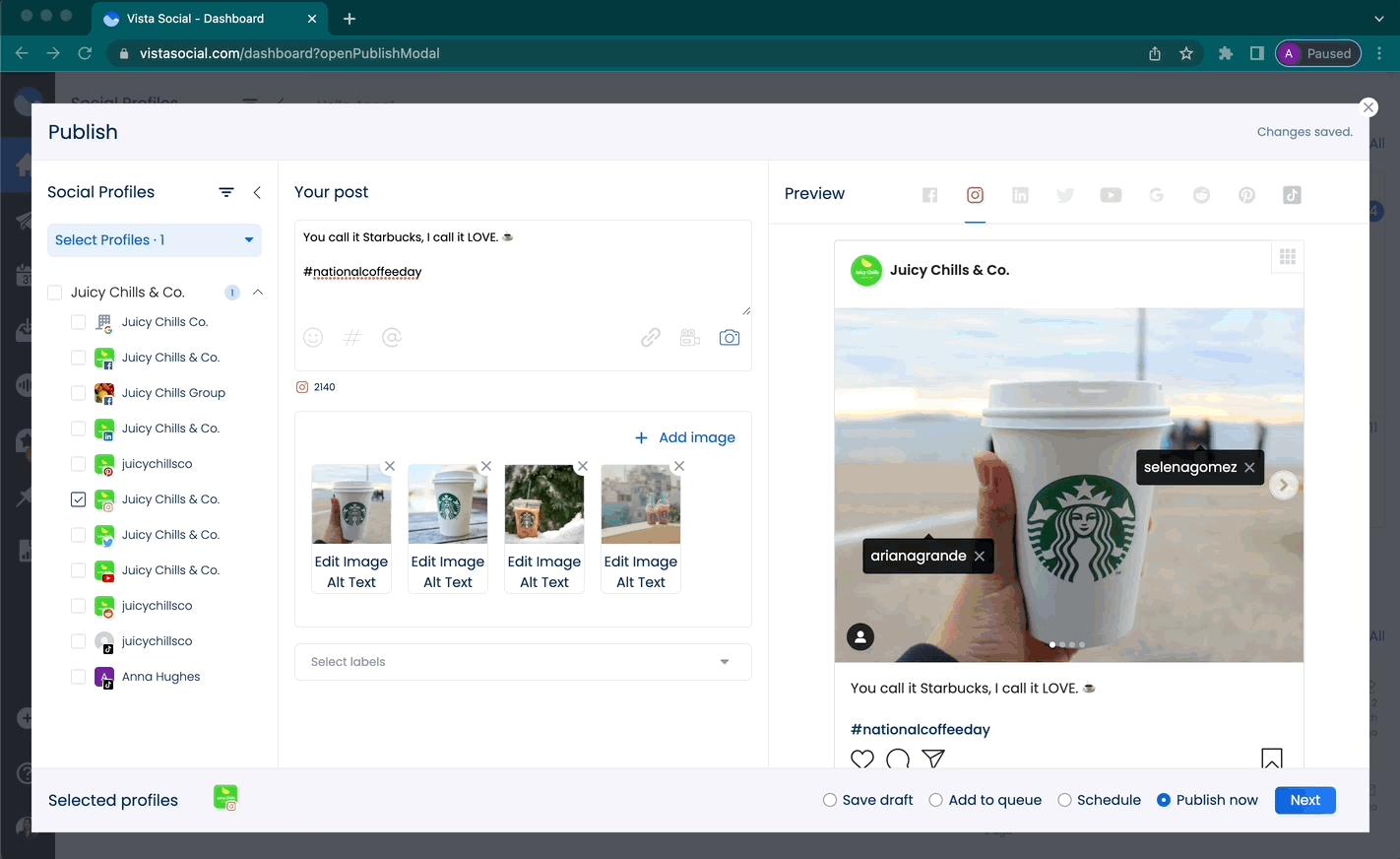Remove the selenagomez tag
This screenshot has width=1400, height=859.
tap(1249, 467)
